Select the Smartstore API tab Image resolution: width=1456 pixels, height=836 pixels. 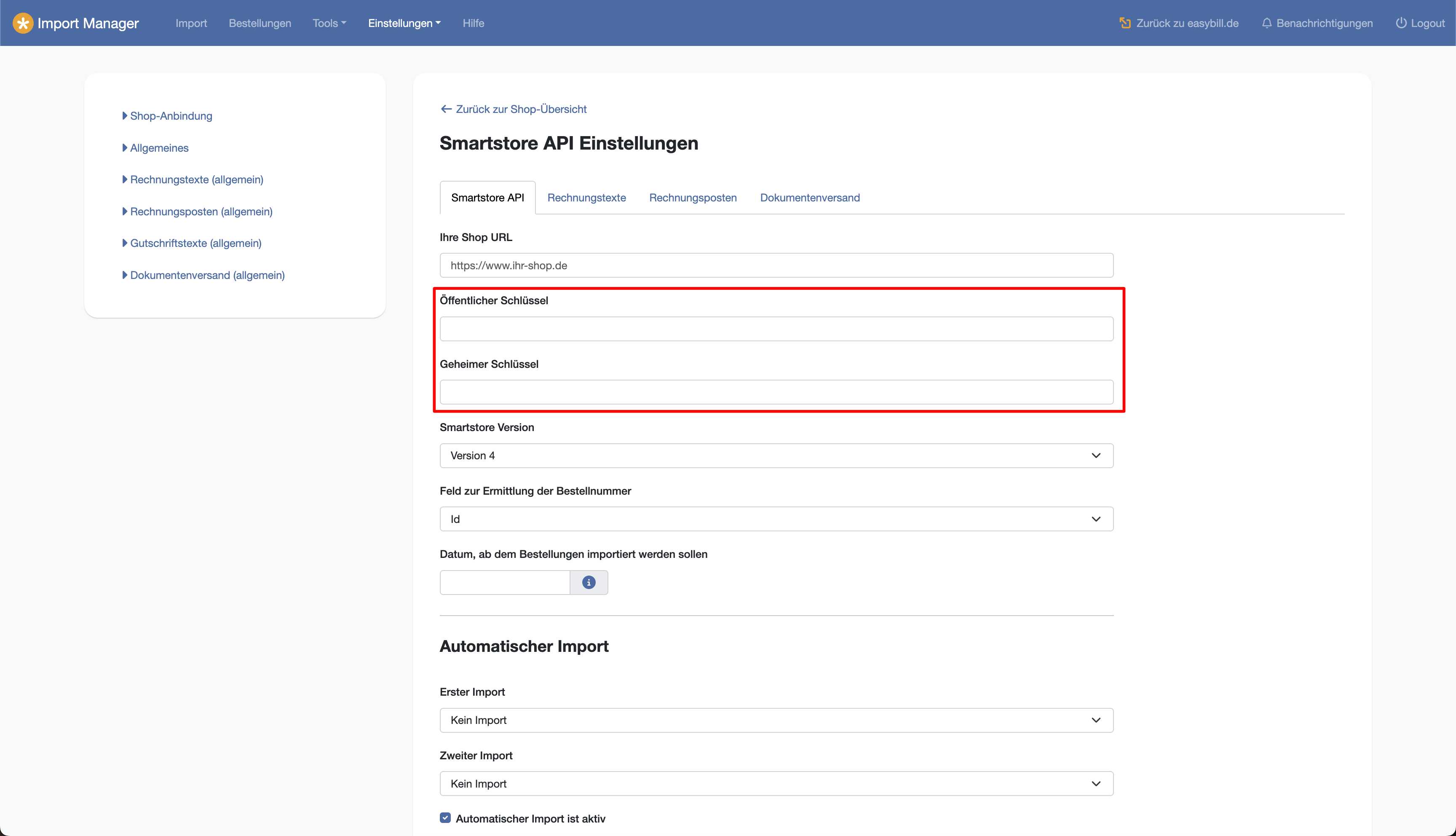pos(487,198)
